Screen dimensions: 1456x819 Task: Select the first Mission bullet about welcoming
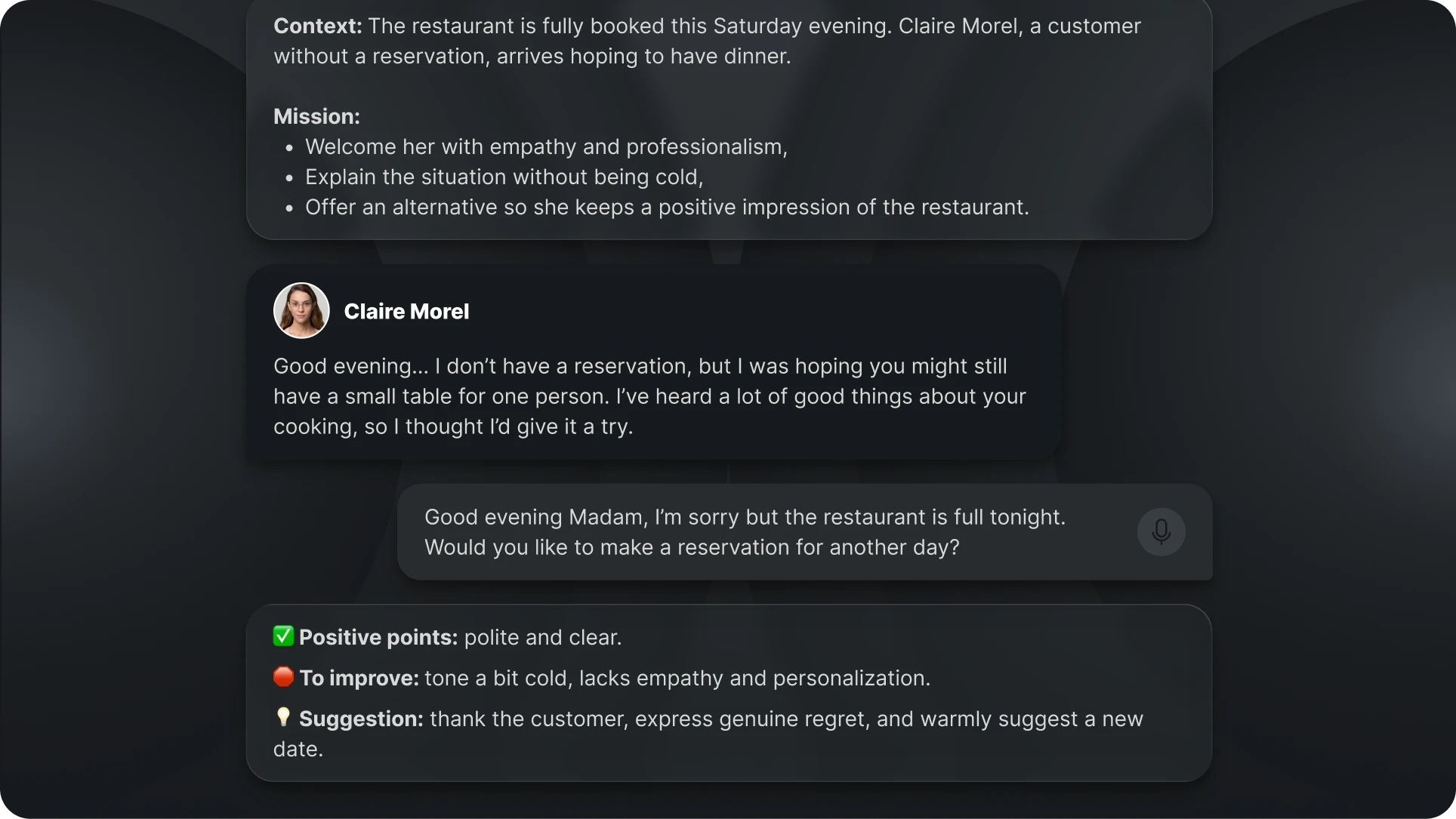(546, 147)
